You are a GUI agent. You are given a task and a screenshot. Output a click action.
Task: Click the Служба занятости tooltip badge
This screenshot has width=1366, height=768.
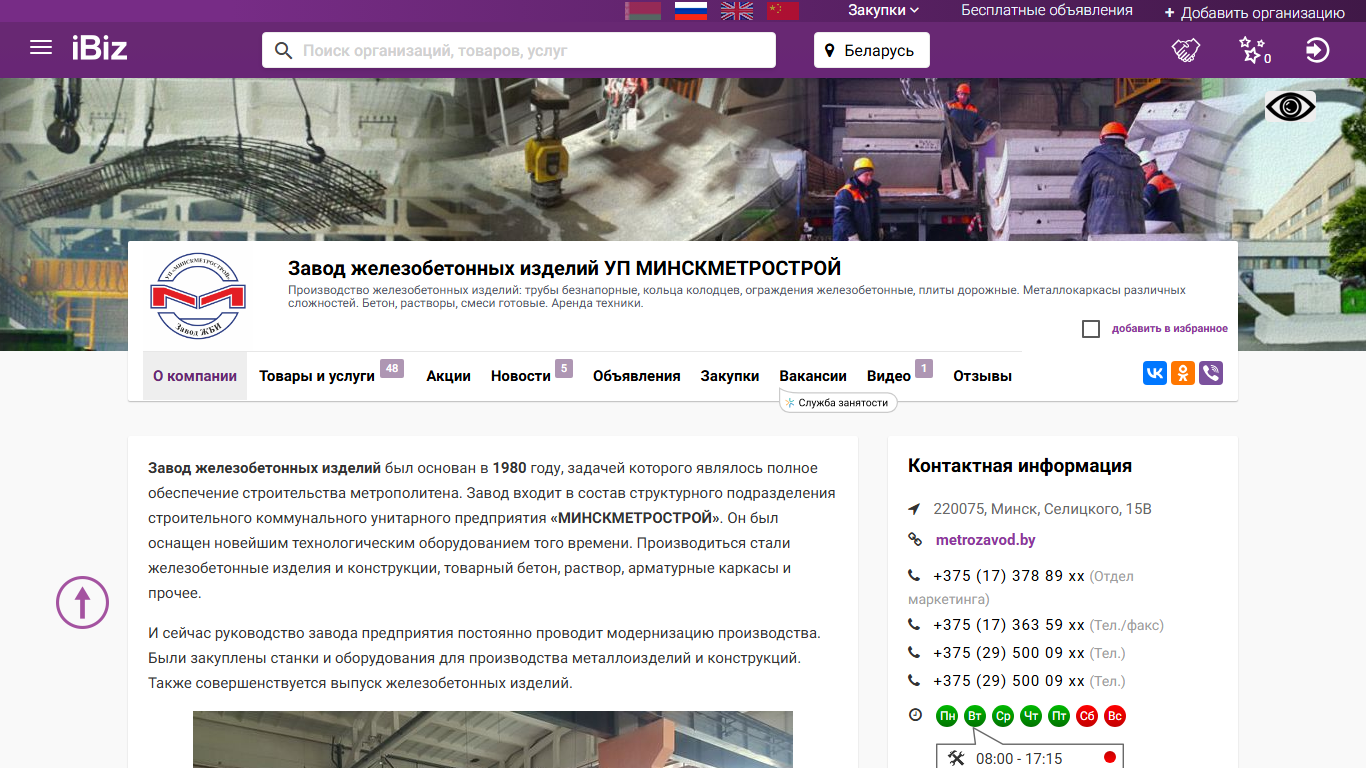tap(838, 402)
